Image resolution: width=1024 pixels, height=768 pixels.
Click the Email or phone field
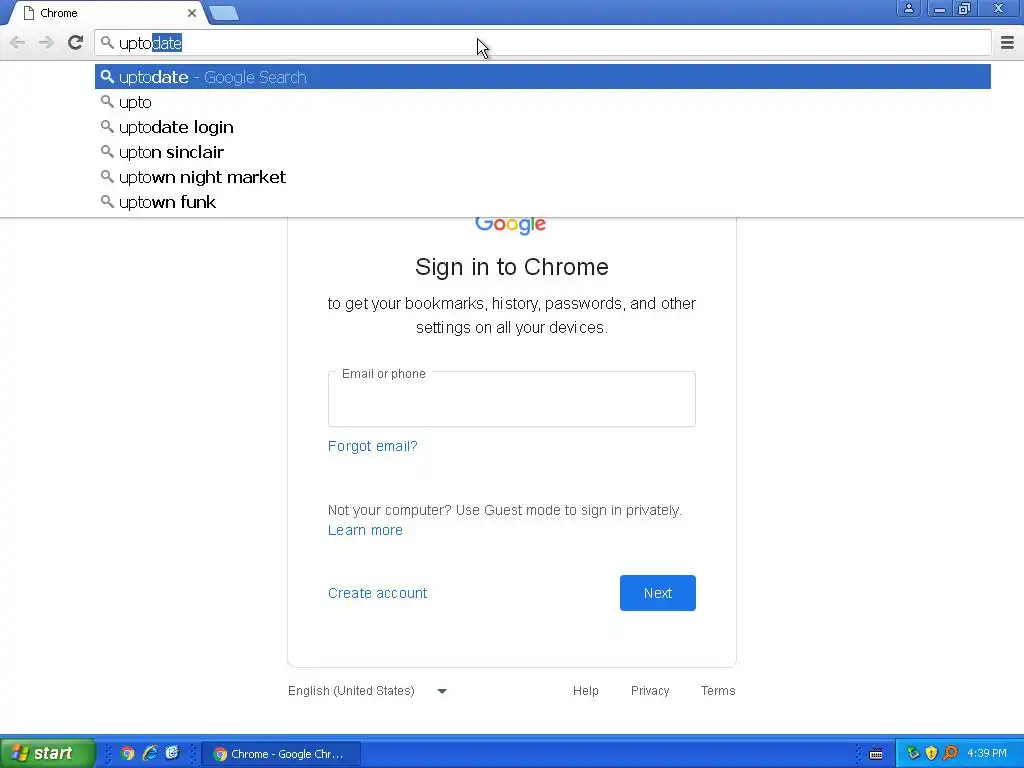pyautogui.click(x=511, y=399)
